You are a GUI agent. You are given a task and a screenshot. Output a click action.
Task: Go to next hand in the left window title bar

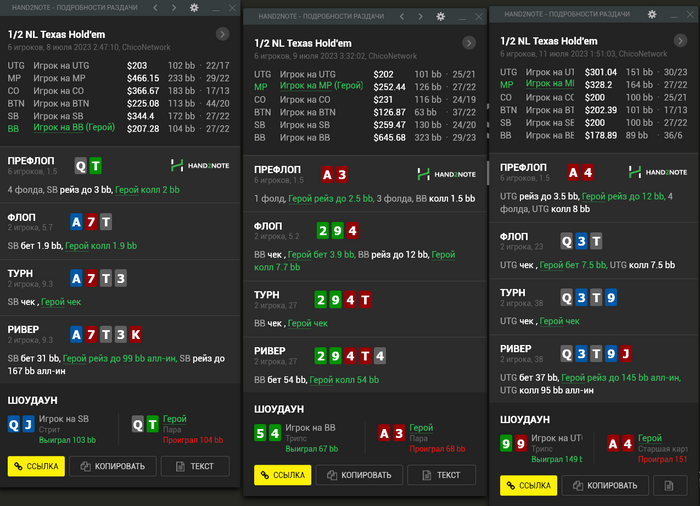(174, 8)
